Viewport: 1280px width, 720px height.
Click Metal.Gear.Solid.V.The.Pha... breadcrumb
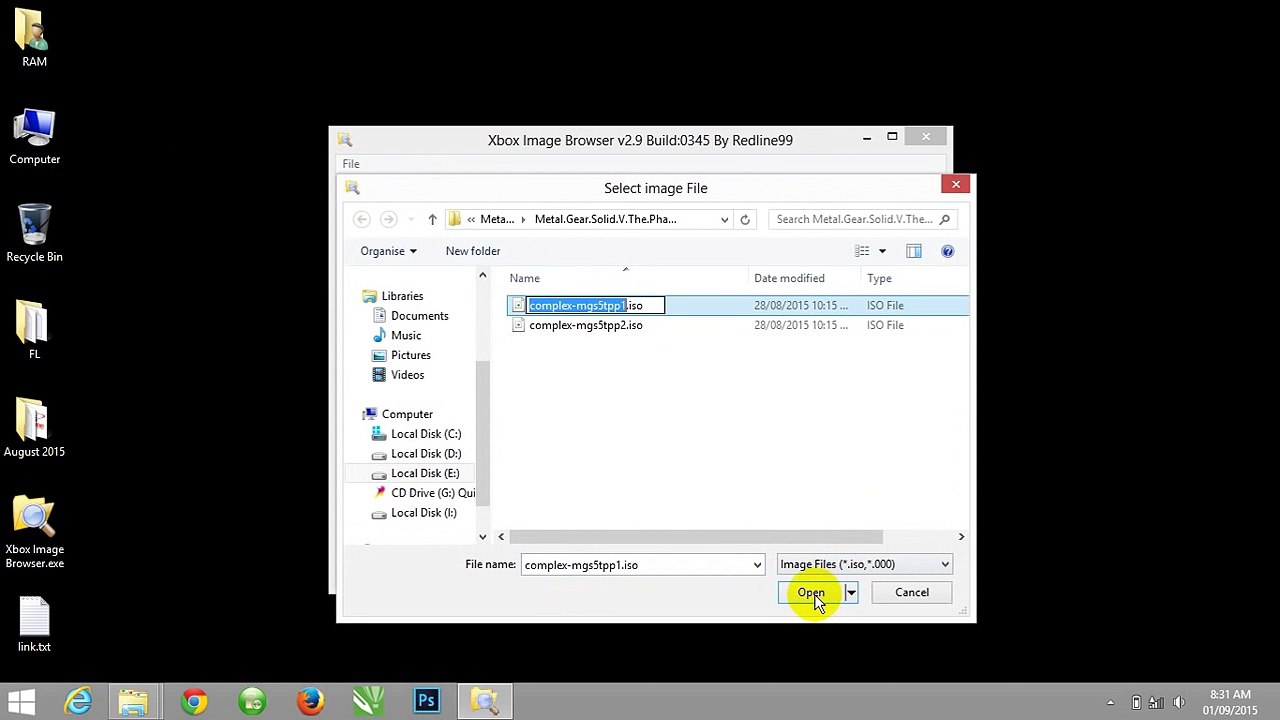[605, 219]
